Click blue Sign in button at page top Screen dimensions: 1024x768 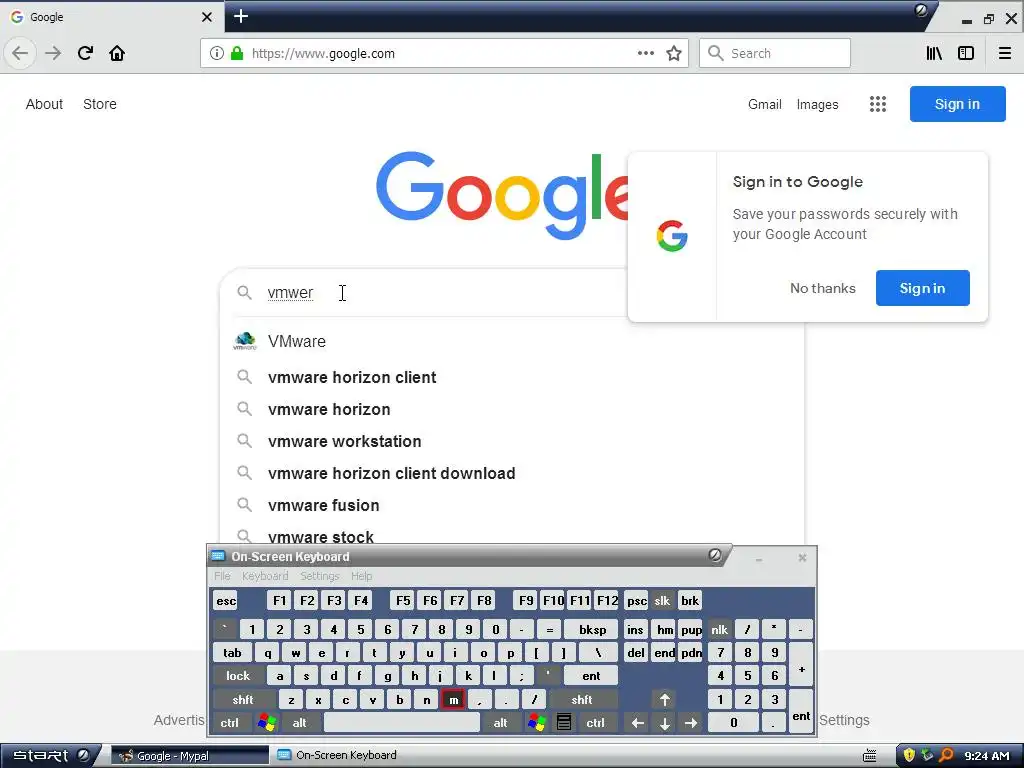pos(957,104)
